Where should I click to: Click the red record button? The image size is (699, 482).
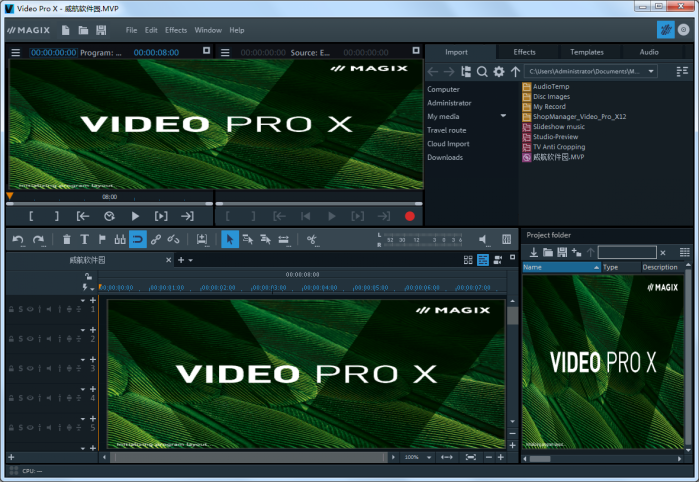click(x=410, y=216)
